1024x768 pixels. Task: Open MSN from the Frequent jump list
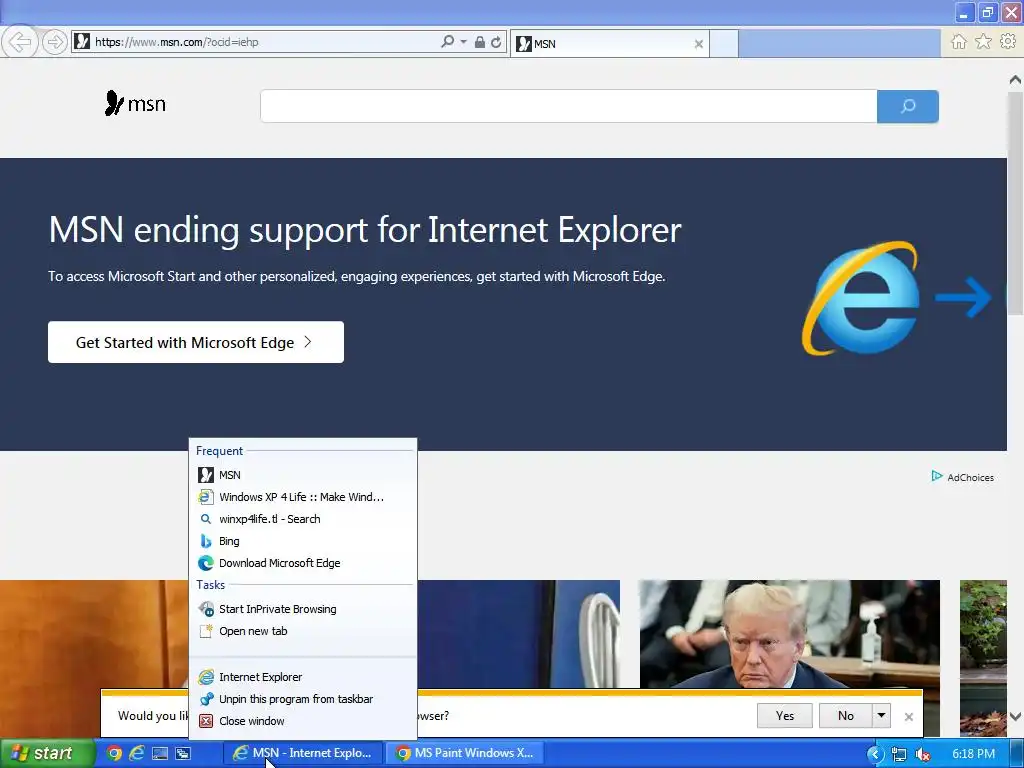point(303,475)
